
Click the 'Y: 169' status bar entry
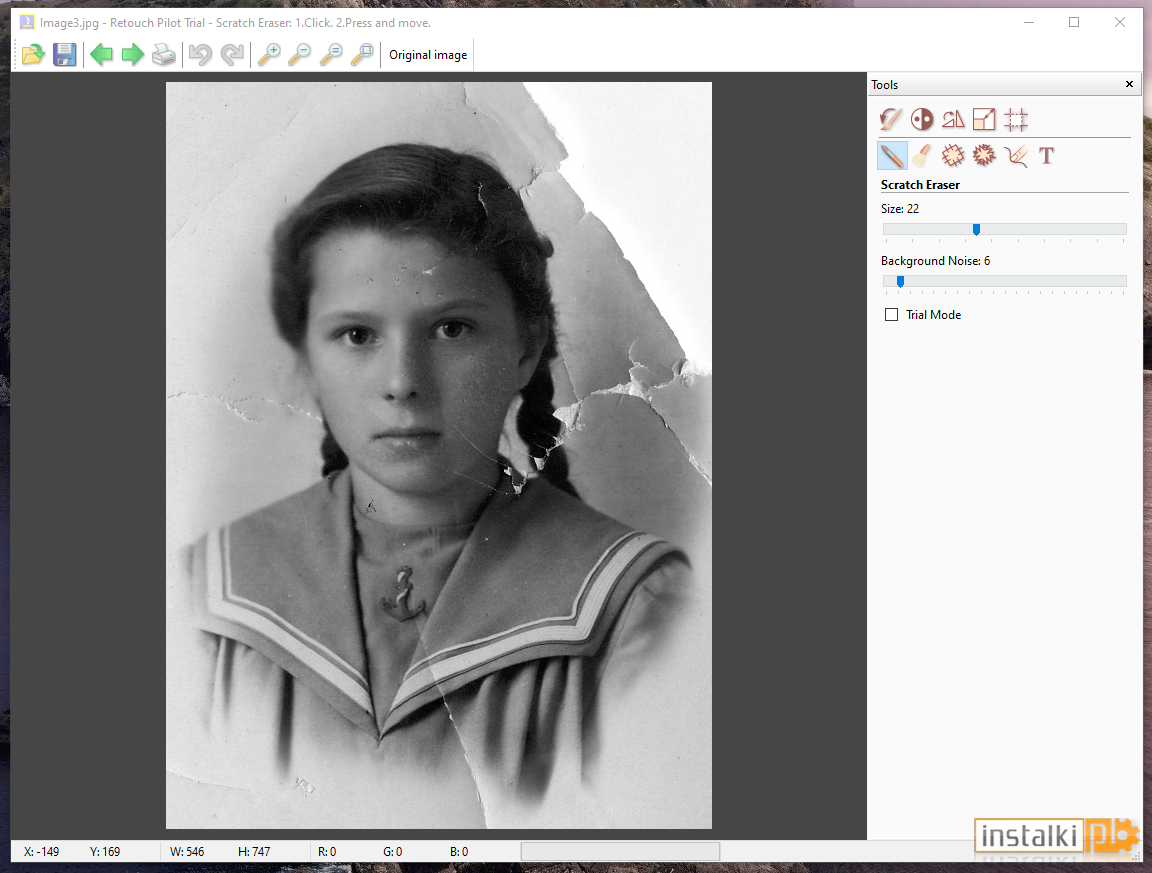105,852
